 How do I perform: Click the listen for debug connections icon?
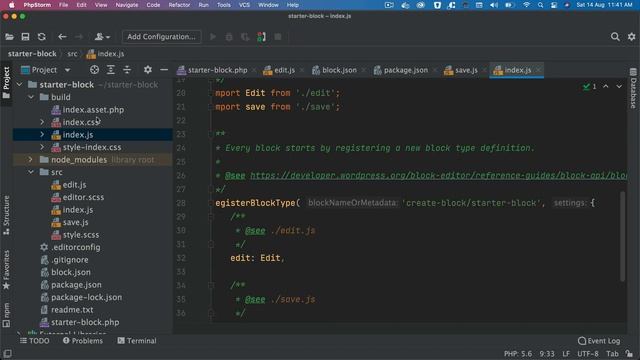coord(262,37)
